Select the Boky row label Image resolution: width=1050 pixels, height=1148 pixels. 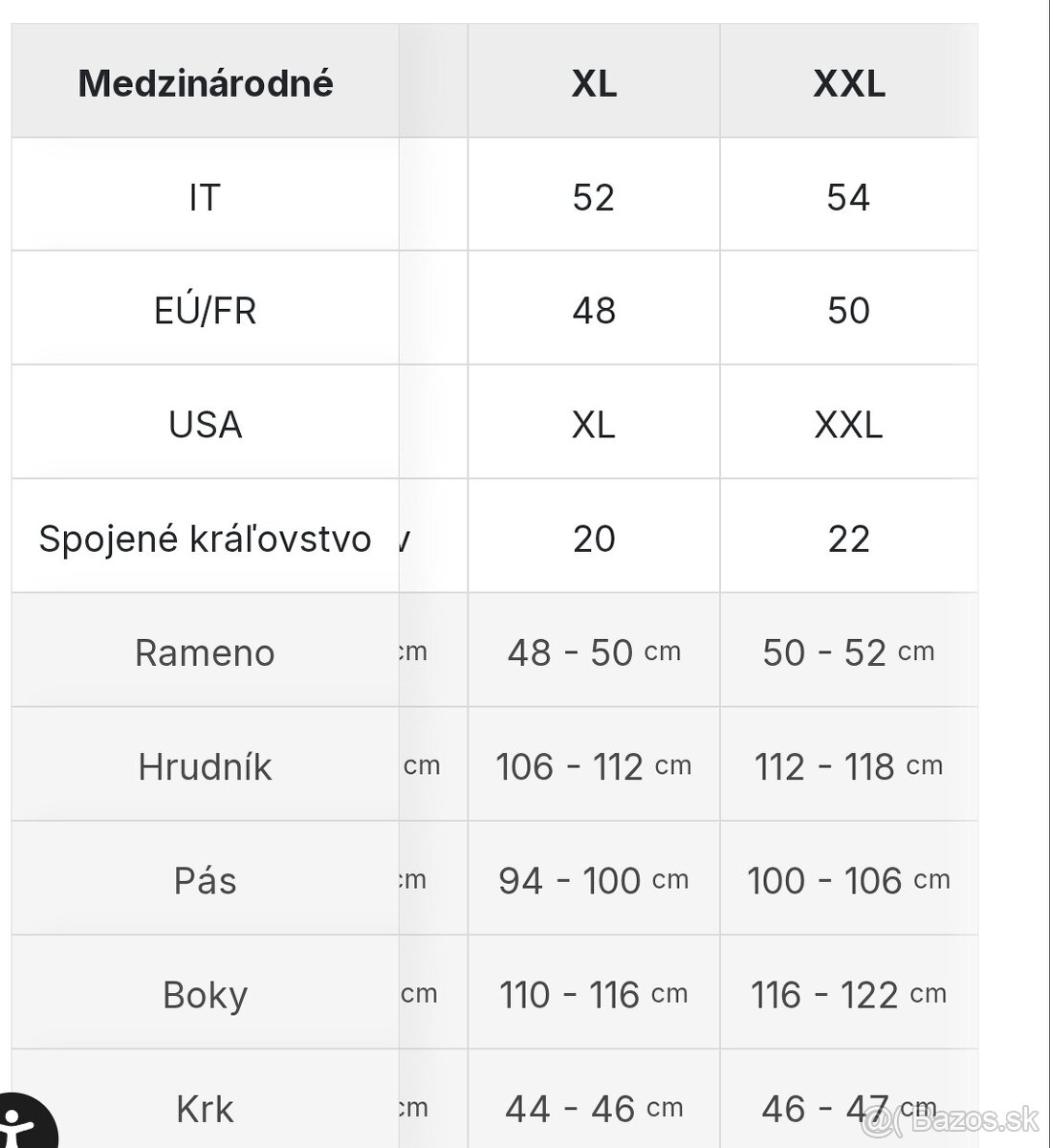coord(205,995)
